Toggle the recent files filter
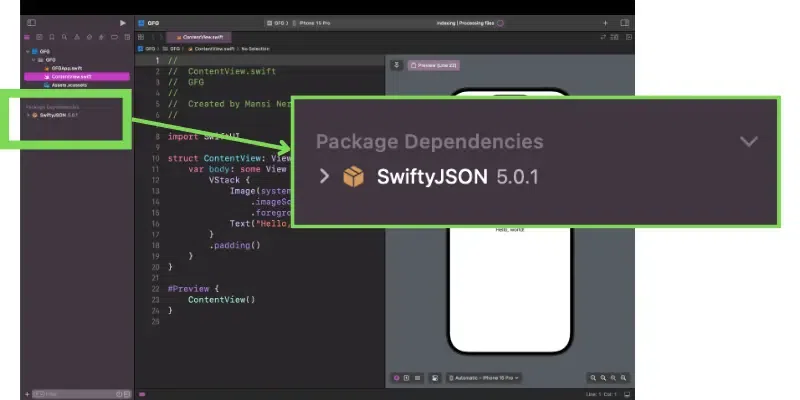The width and height of the screenshot is (800, 400). (x=119, y=394)
